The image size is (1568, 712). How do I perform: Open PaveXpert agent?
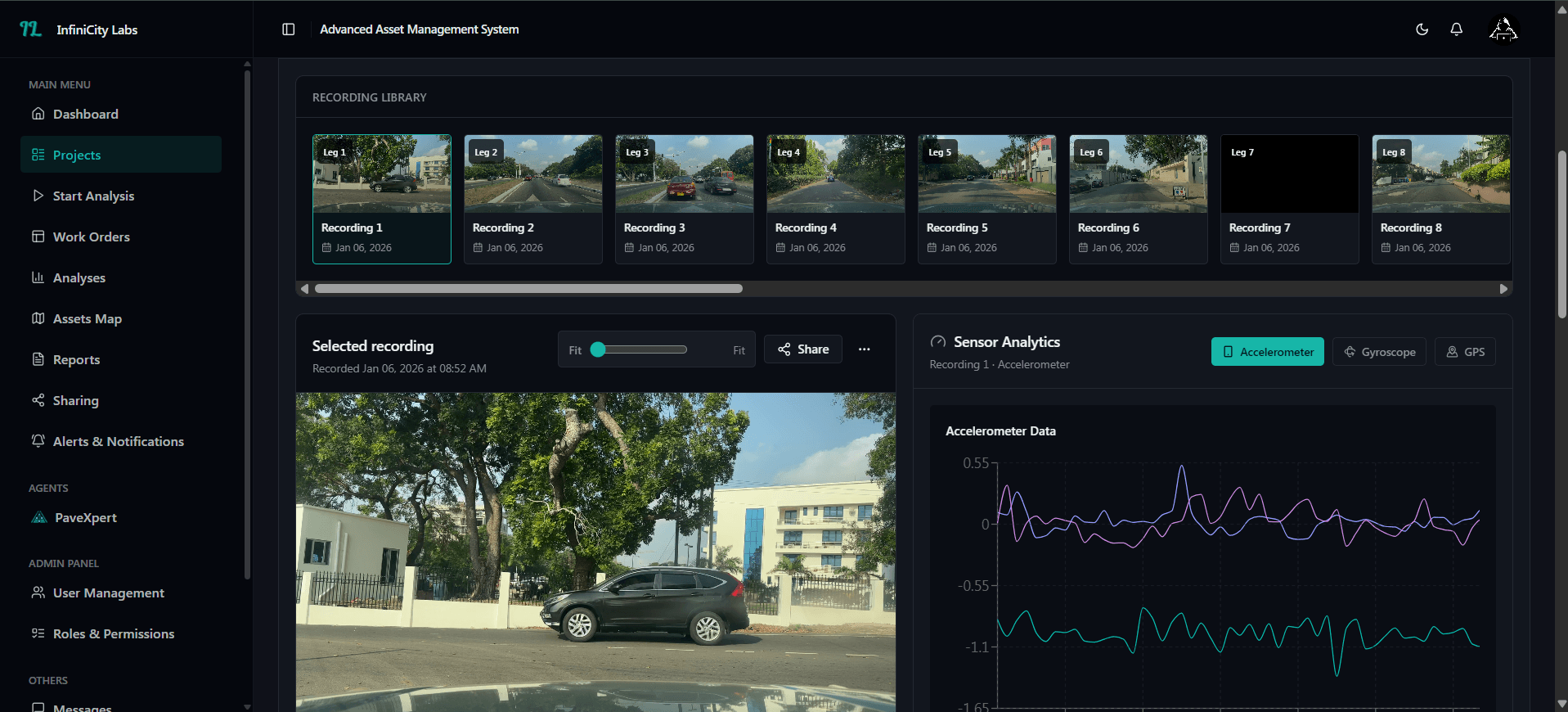(121, 517)
